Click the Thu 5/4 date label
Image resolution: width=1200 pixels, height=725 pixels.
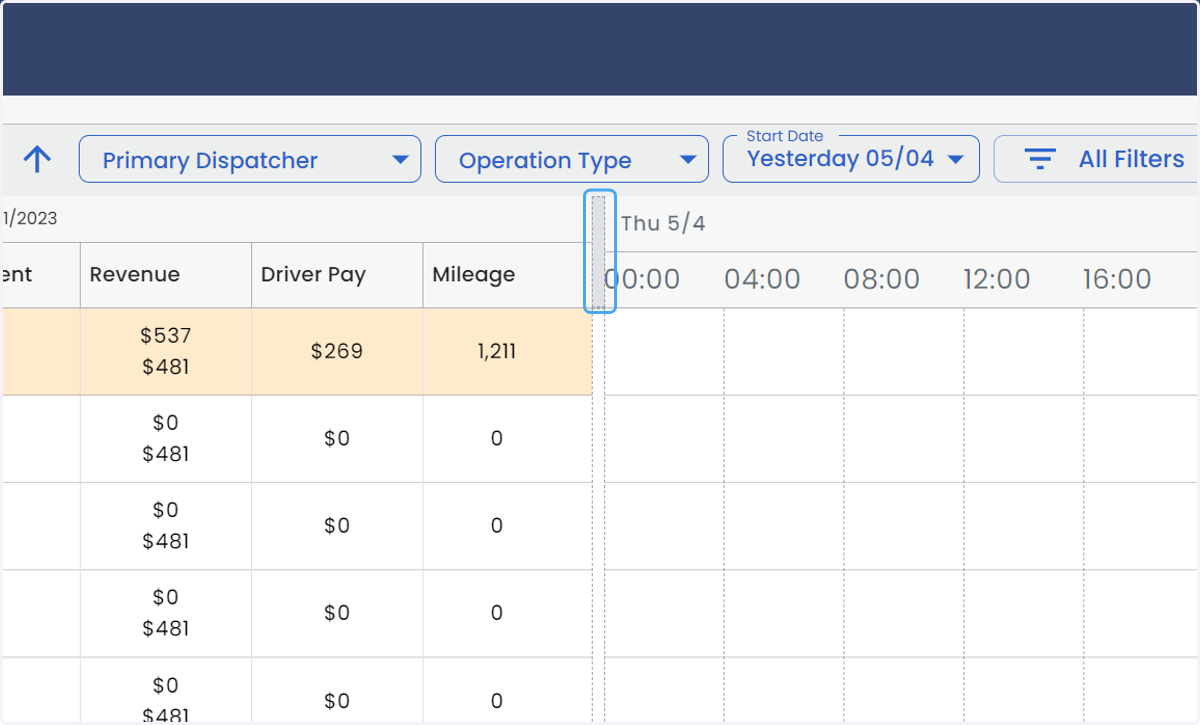click(663, 223)
